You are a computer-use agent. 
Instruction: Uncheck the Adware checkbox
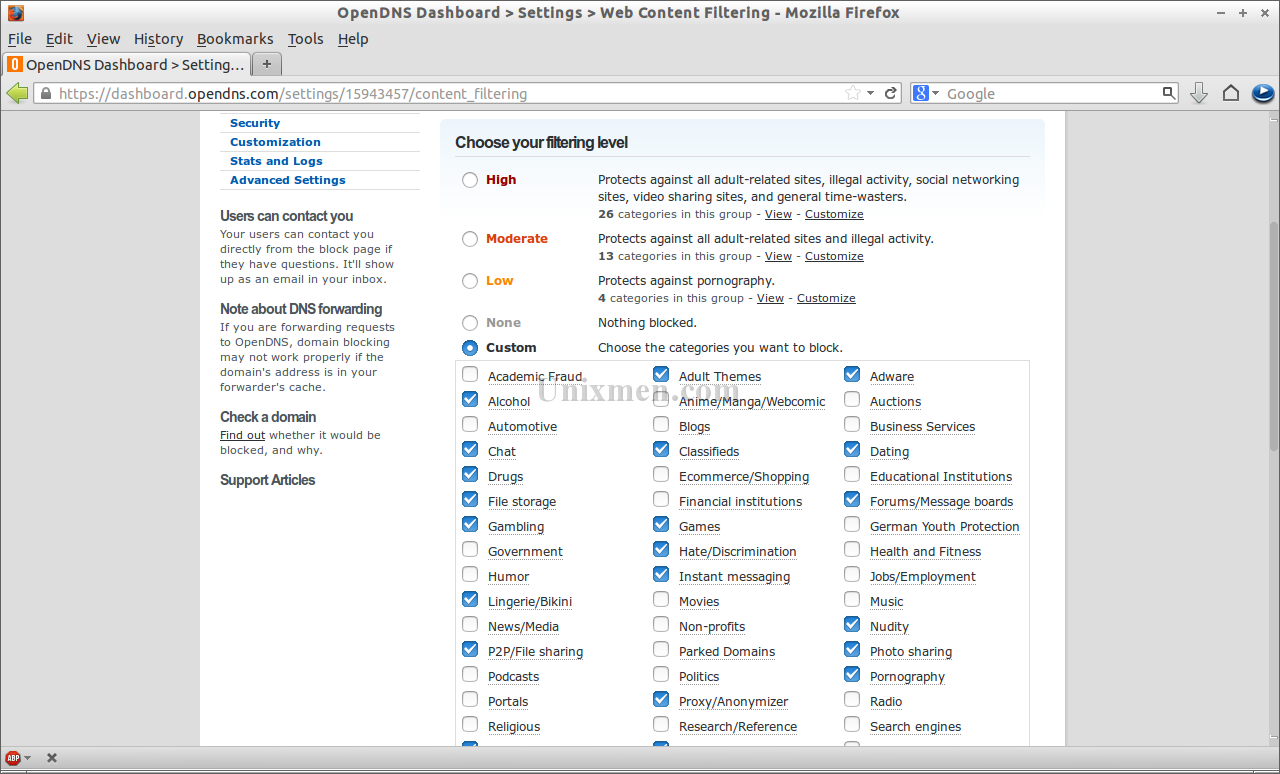852,374
